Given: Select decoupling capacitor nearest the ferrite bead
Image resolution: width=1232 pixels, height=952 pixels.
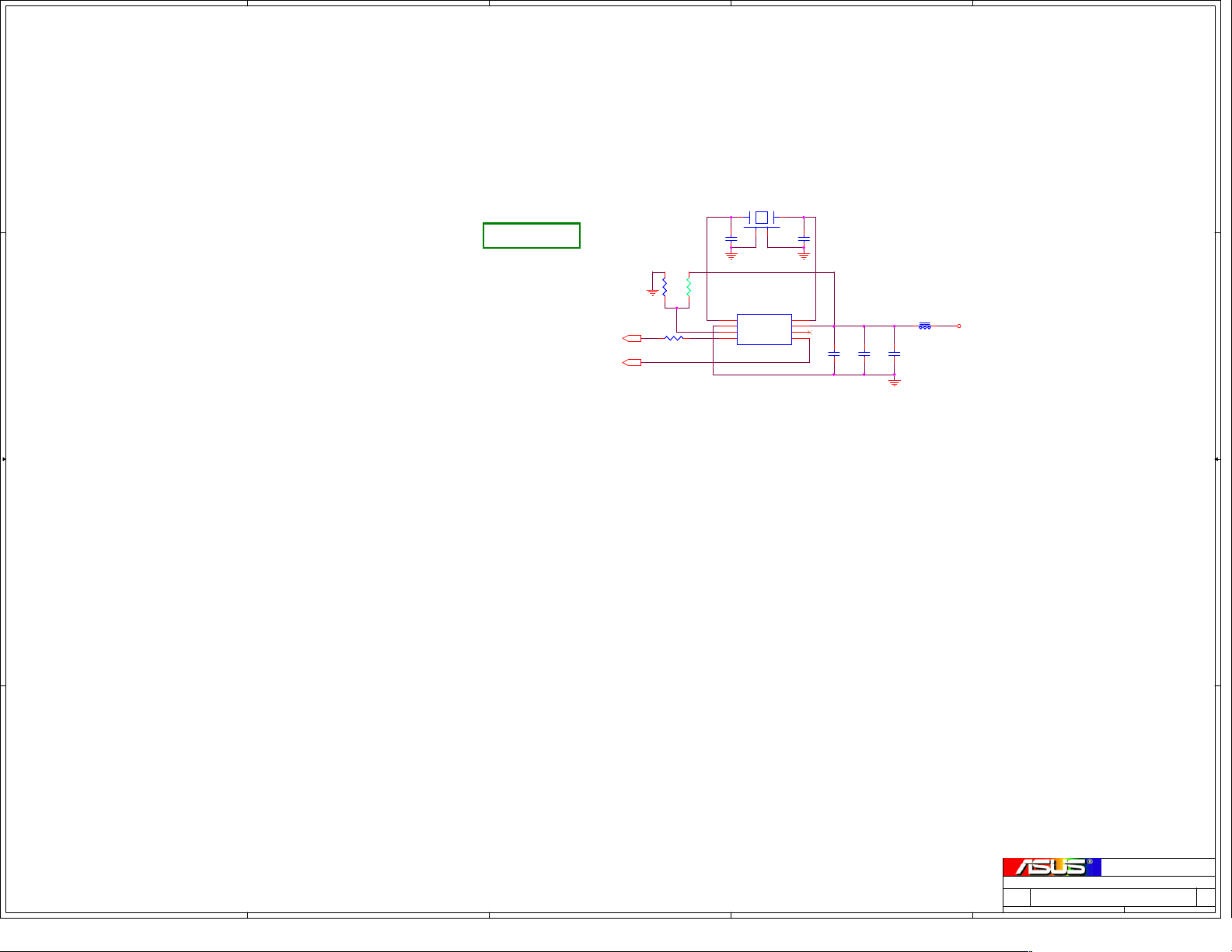Looking at the screenshot, I should (x=895, y=354).
